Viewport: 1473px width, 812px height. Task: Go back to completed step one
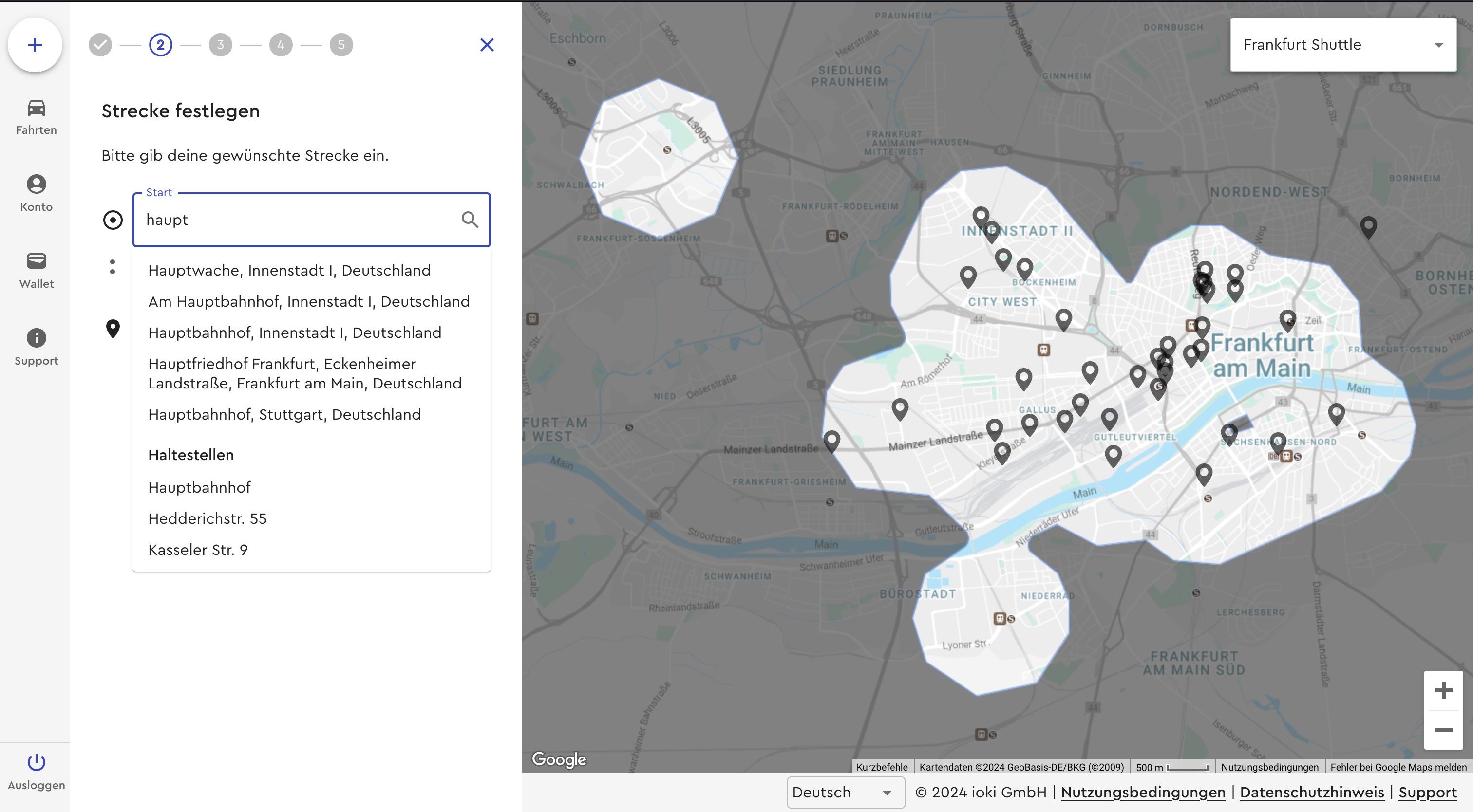100,45
